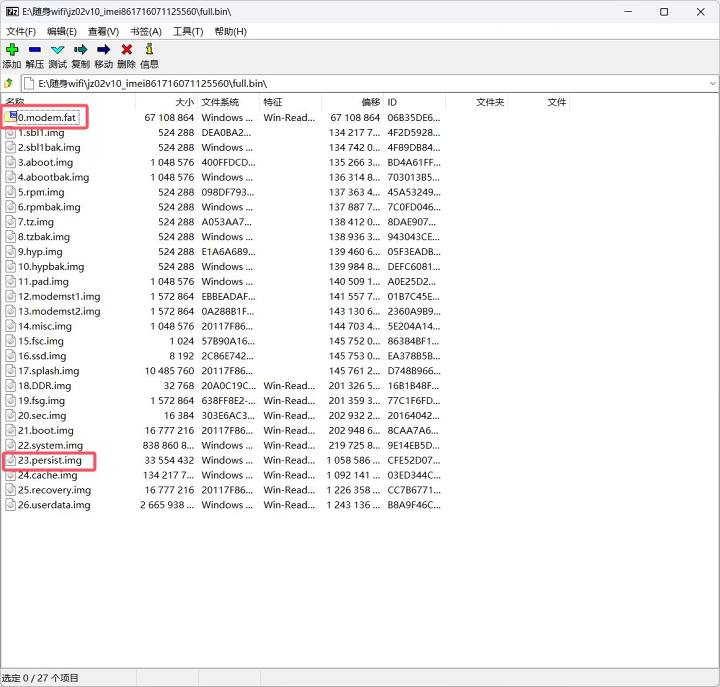
Task: Click file icon of 1.sbl1.img
Action: click(x=10, y=133)
